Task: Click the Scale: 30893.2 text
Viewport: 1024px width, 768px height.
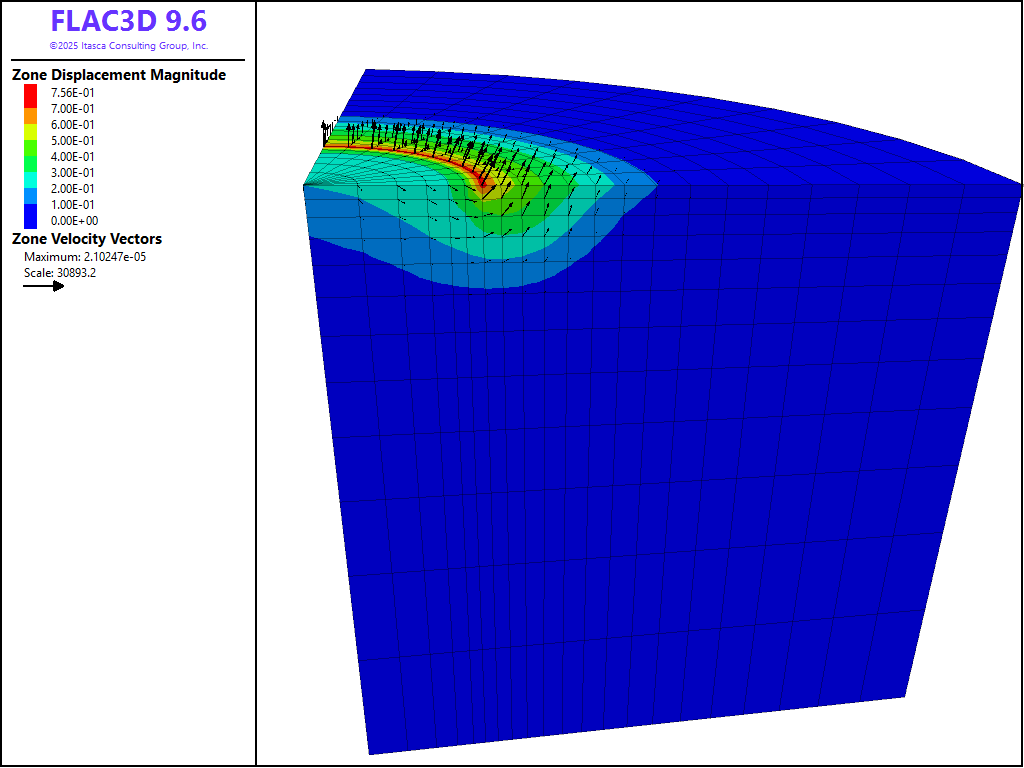Action: coord(60,272)
